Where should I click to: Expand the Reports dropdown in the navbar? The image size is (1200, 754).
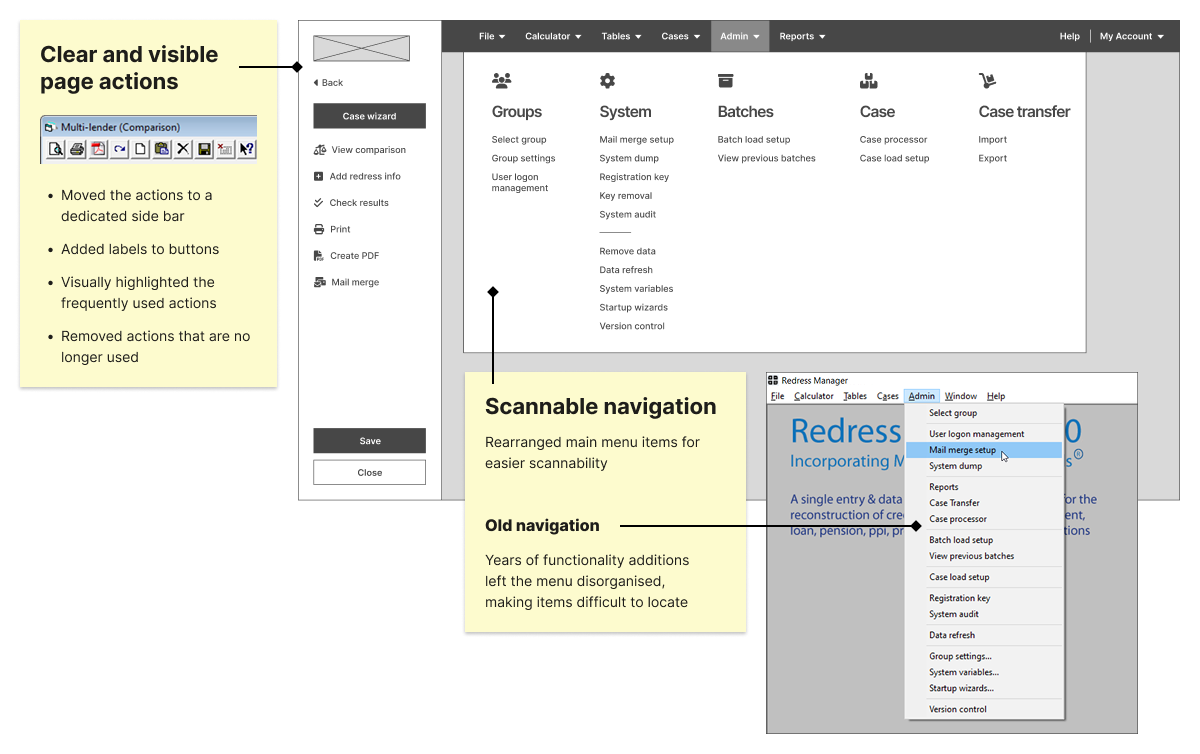click(802, 36)
